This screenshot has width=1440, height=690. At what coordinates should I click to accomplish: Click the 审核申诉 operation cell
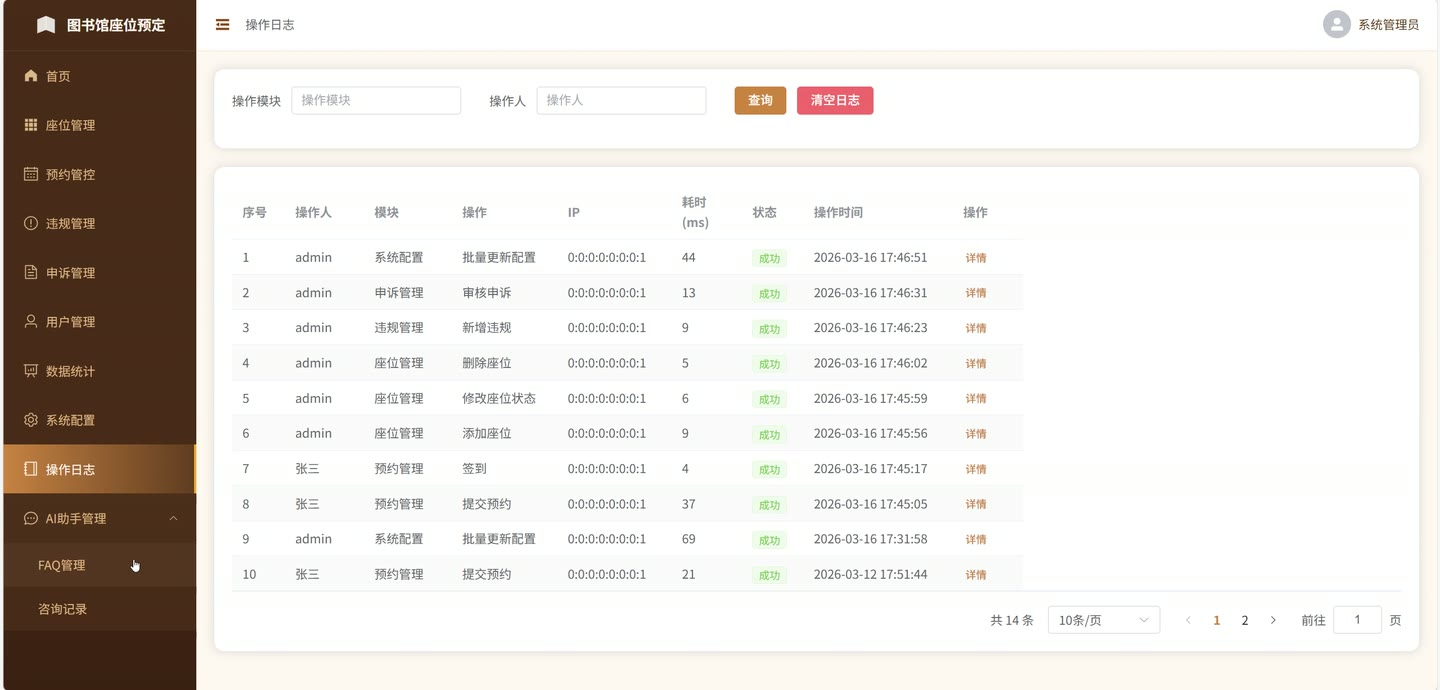pyautogui.click(x=487, y=293)
